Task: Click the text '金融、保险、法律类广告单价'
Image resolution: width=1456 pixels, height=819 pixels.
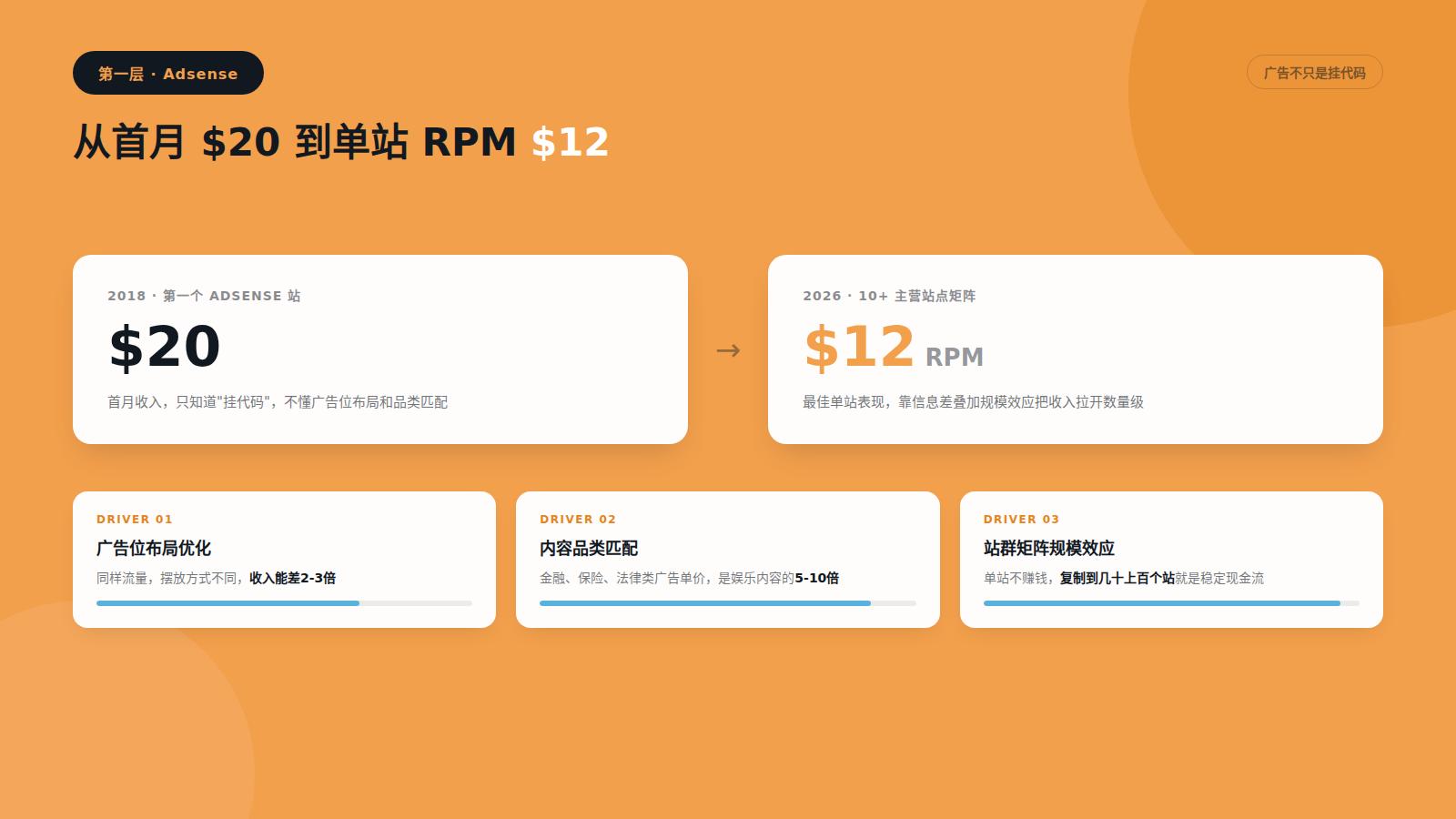Action: pyautogui.click(x=622, y=578)
